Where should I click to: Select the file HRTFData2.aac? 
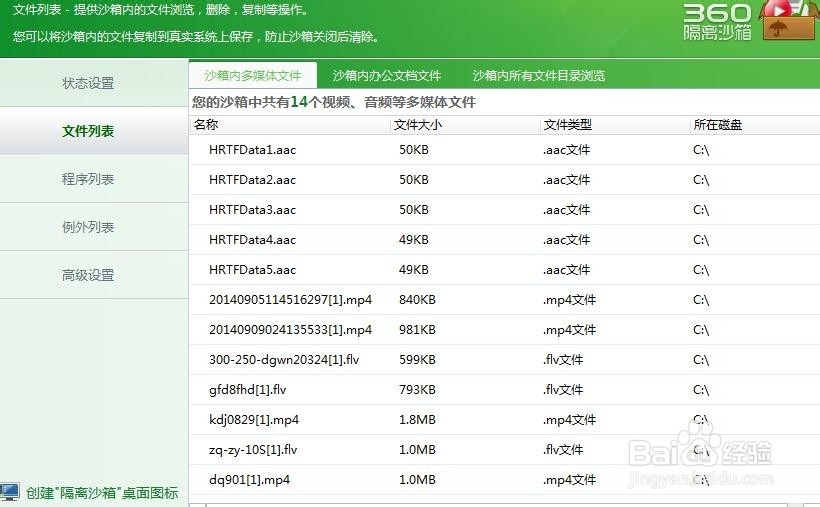(253, 179)
